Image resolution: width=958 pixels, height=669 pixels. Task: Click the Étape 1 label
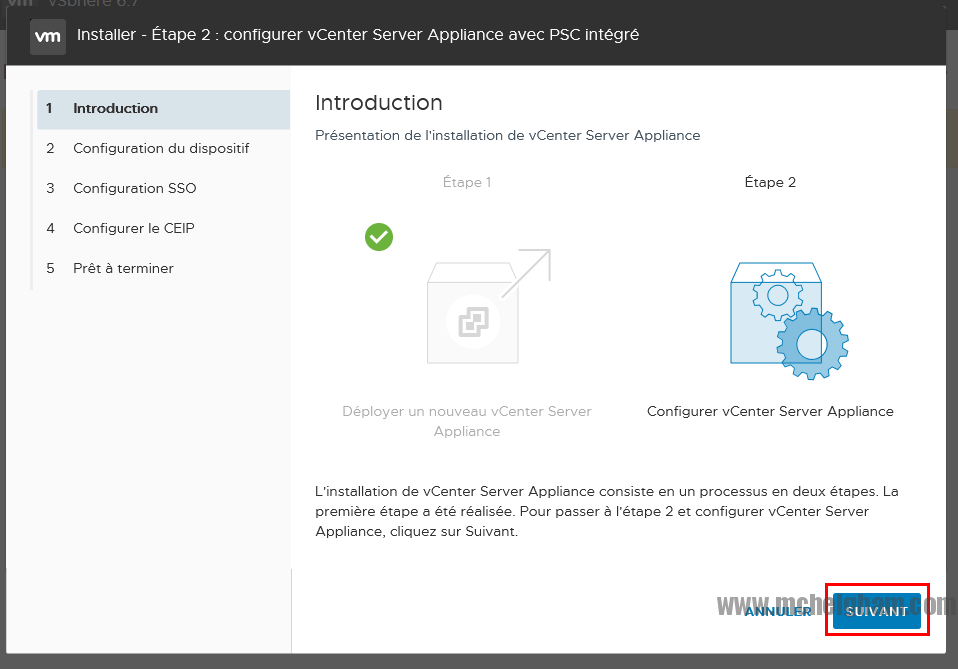(467, 182)
